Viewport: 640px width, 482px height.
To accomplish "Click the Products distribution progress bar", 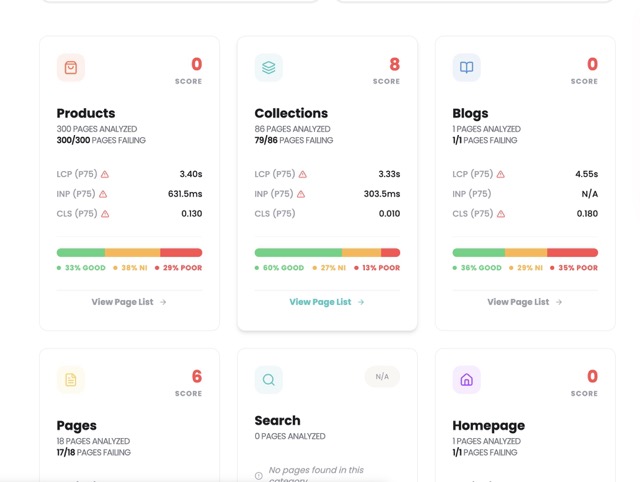I will [129, 253].
